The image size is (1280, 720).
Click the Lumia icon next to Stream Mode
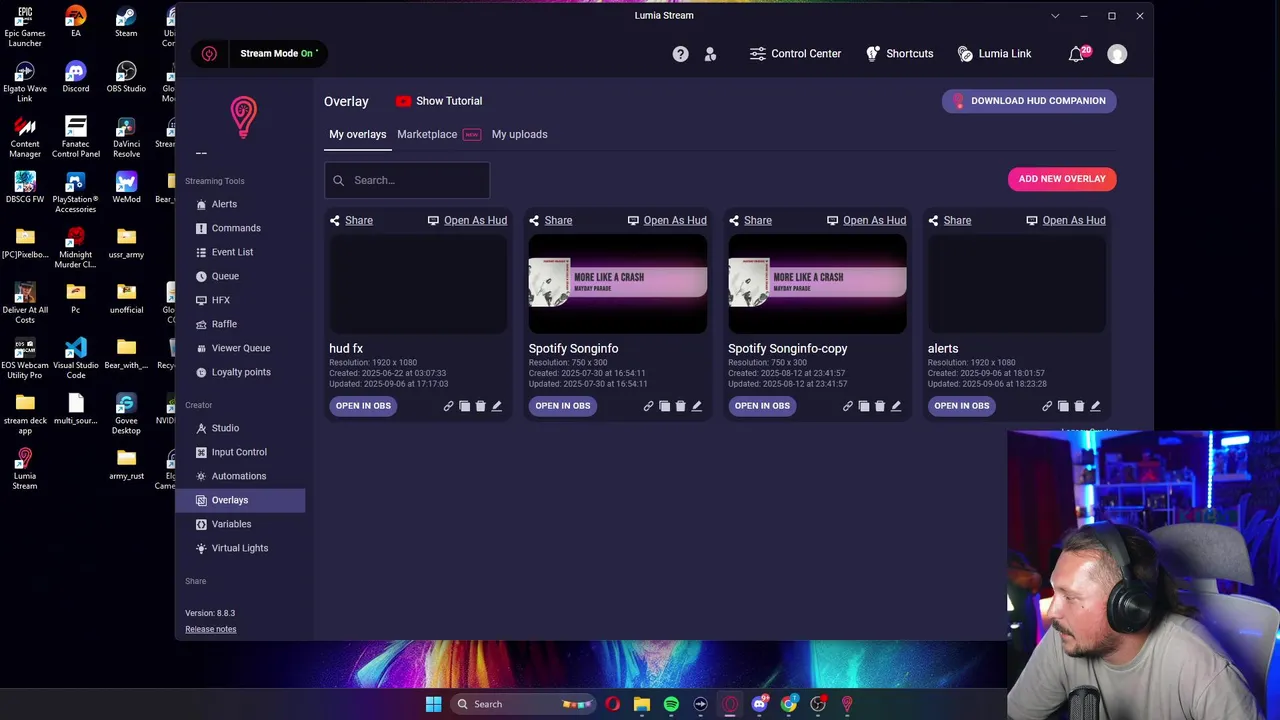(x=209, y=54)
